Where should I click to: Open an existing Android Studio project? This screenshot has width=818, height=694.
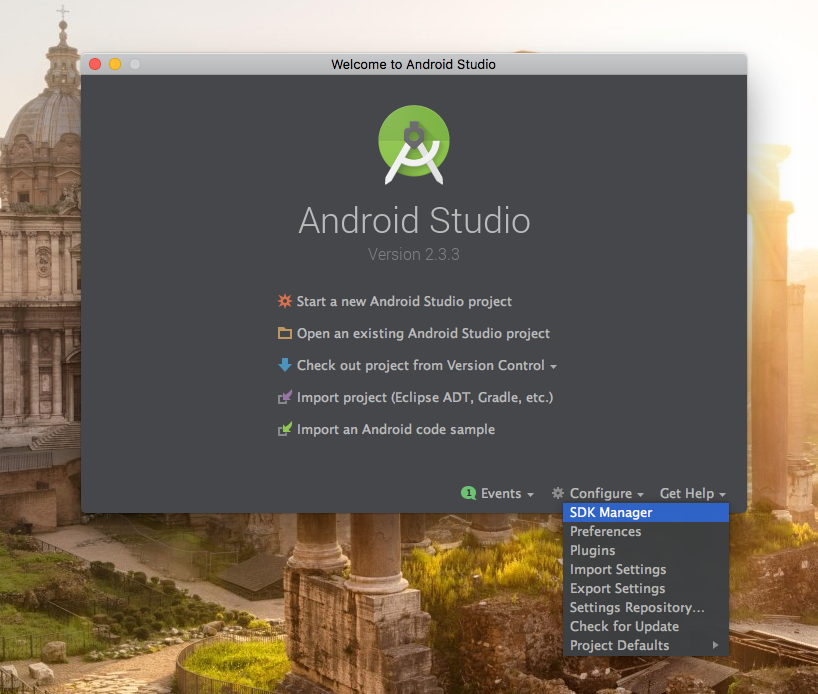click(x=414, y=333)
